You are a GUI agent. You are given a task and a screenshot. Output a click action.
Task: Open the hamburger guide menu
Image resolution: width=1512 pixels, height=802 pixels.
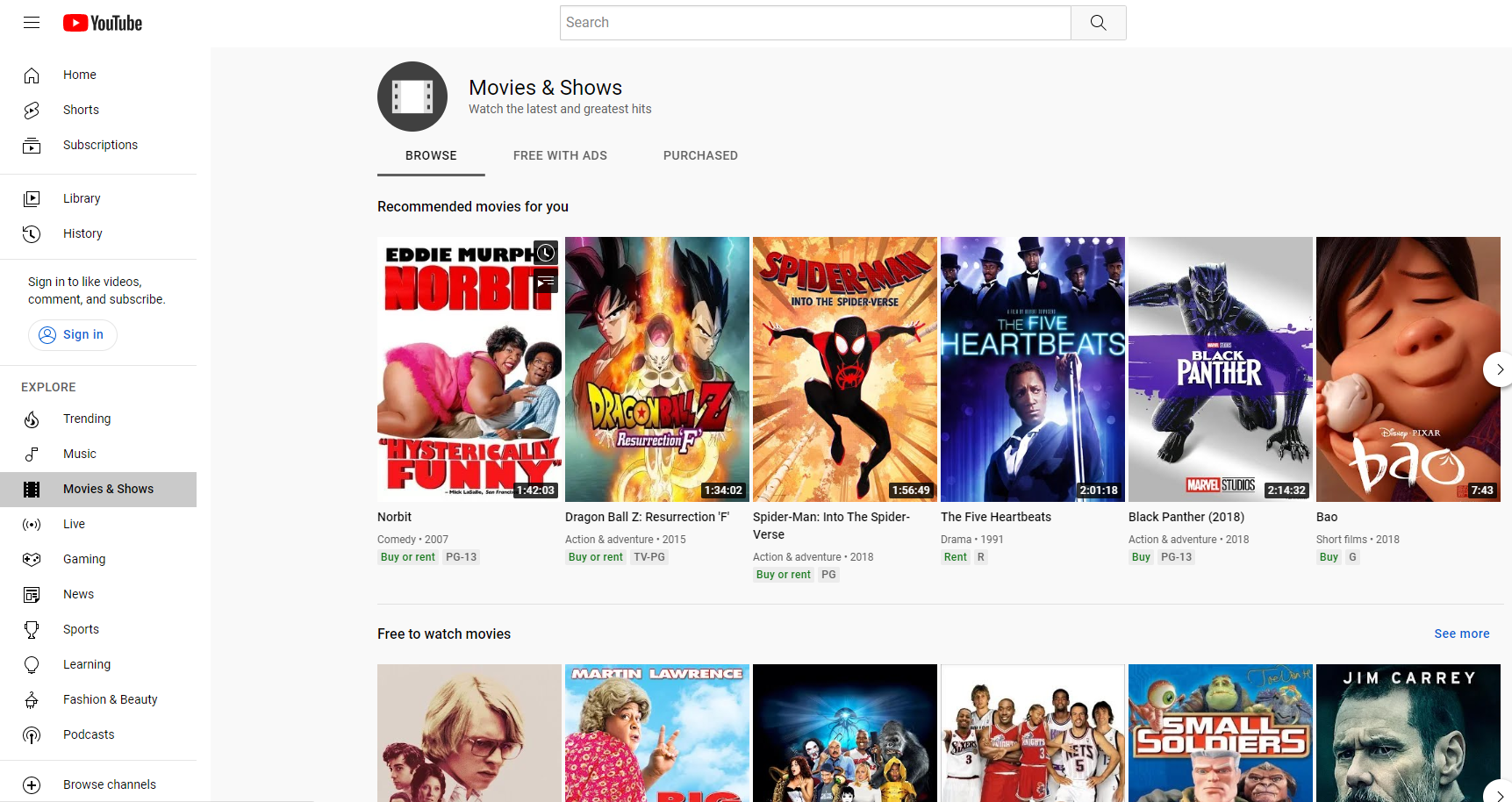32,23
